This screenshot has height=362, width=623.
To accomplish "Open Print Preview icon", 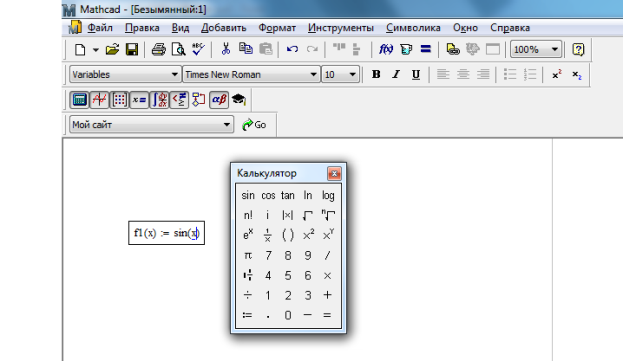I will click(x=178, y=50).
